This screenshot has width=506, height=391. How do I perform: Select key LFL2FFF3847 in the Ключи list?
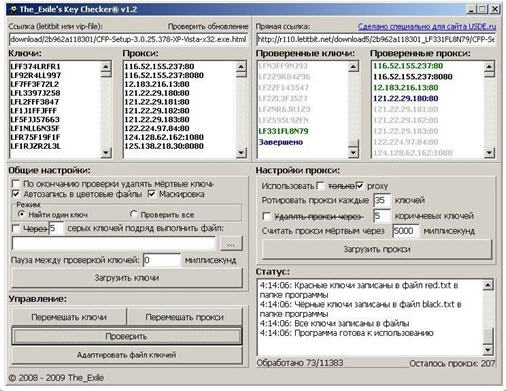click(34, 102)
